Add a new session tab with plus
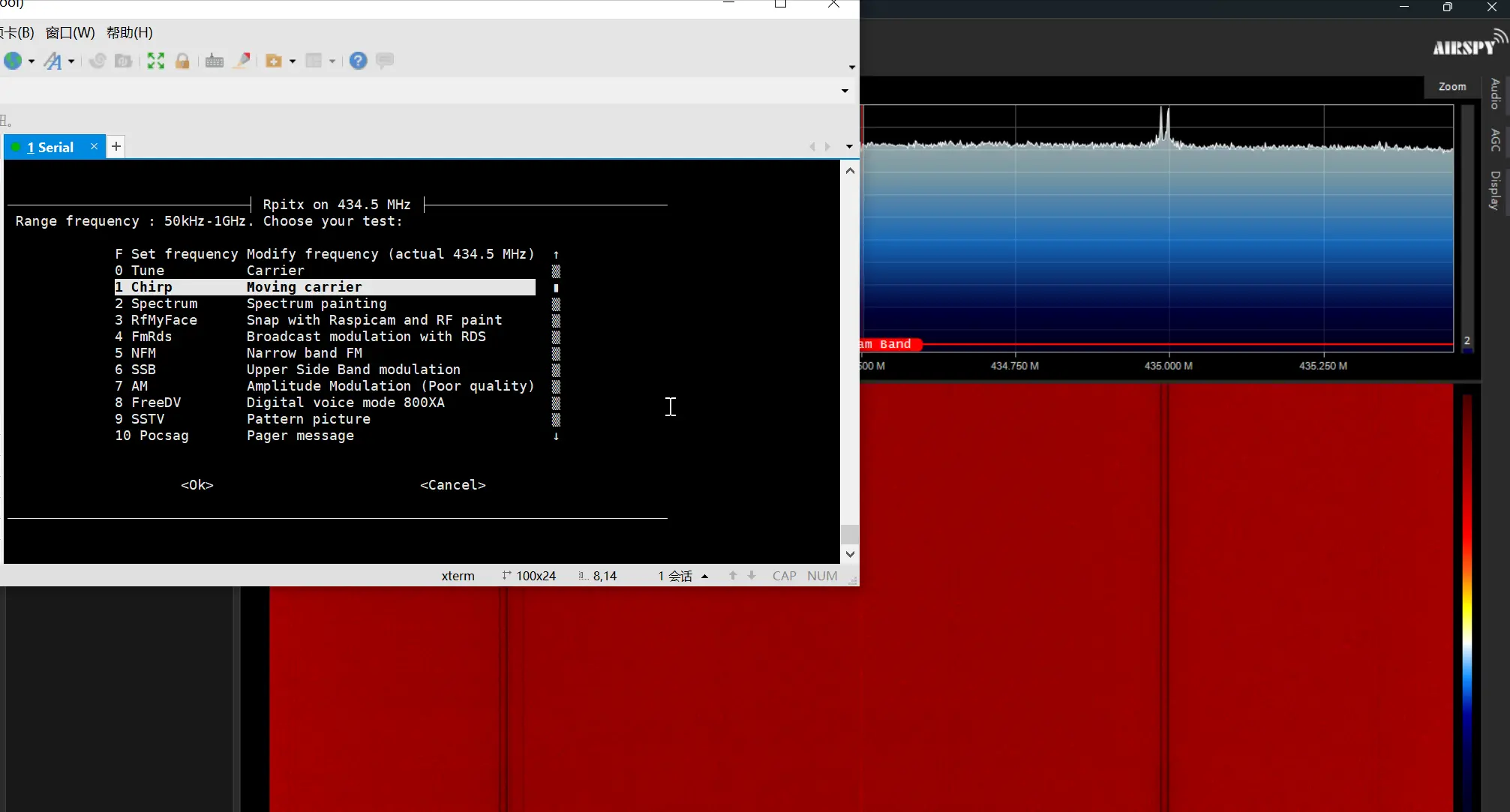The image size is (1510, 812). 116,147
